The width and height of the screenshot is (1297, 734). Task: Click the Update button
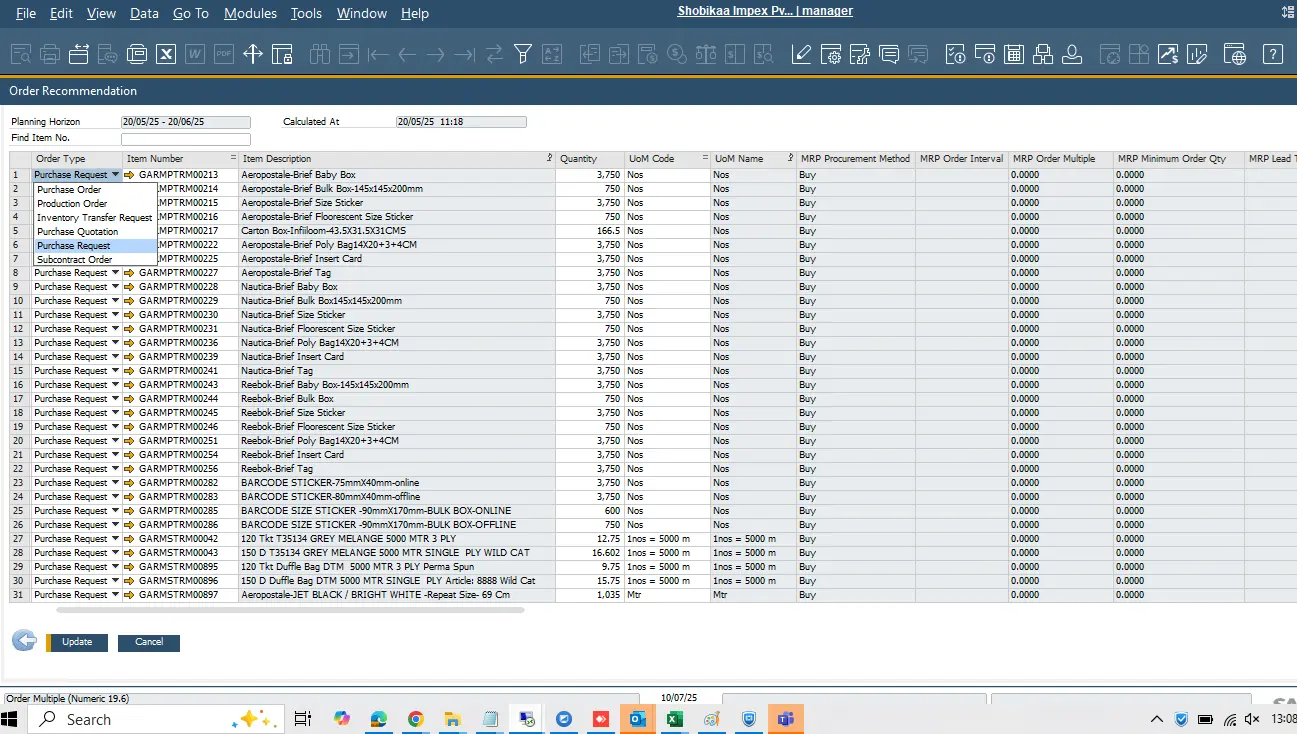pos(77,642)
